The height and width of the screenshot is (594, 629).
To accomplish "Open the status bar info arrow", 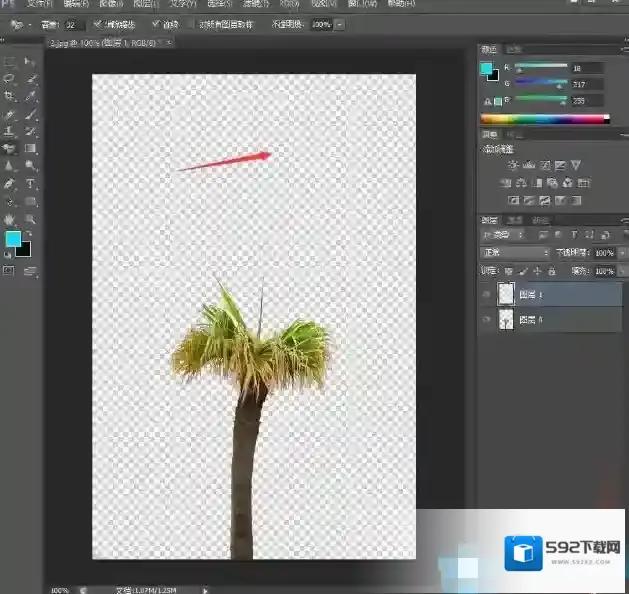I will coord(205,590).
